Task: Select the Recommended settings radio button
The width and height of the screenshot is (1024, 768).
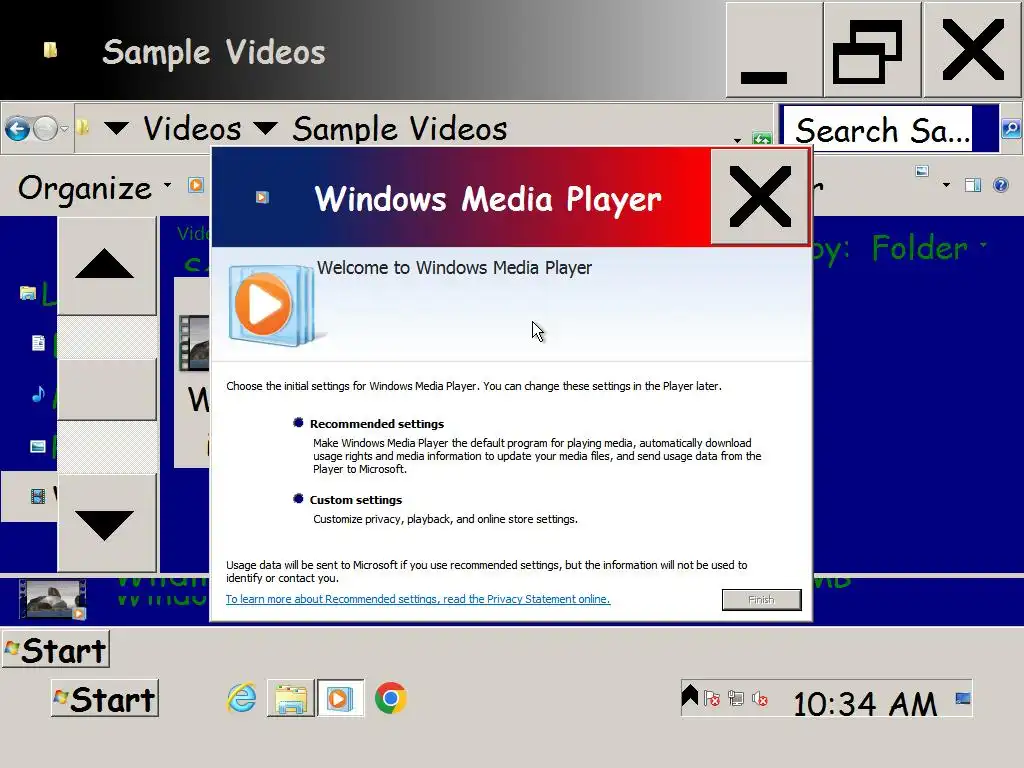Action: 298,423
